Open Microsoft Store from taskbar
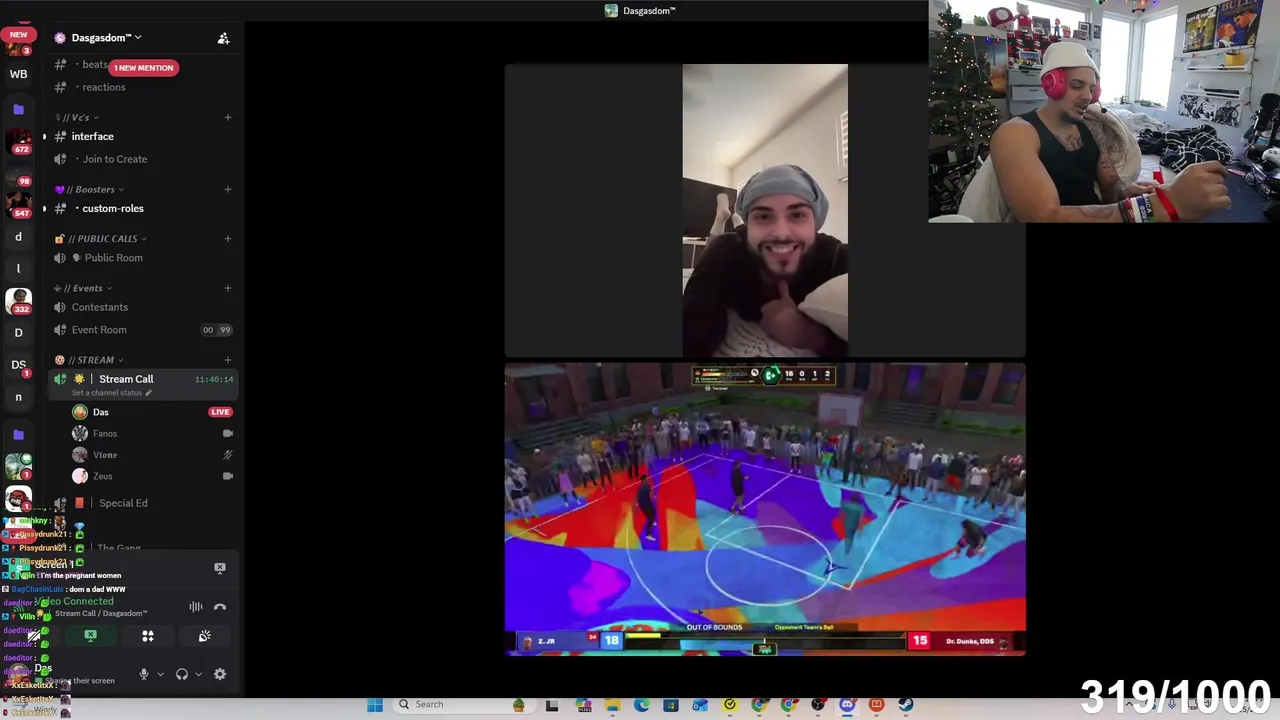1280x720 pixels. pos(671,705)
